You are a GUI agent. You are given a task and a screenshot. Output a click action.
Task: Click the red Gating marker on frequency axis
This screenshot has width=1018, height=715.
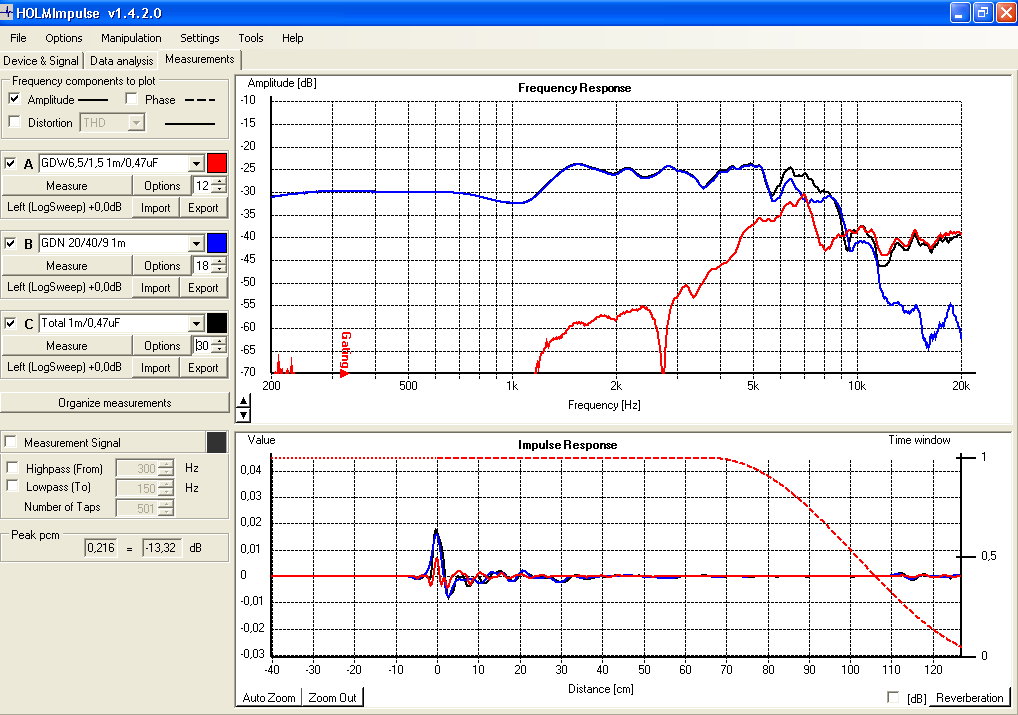click(345, 353)
